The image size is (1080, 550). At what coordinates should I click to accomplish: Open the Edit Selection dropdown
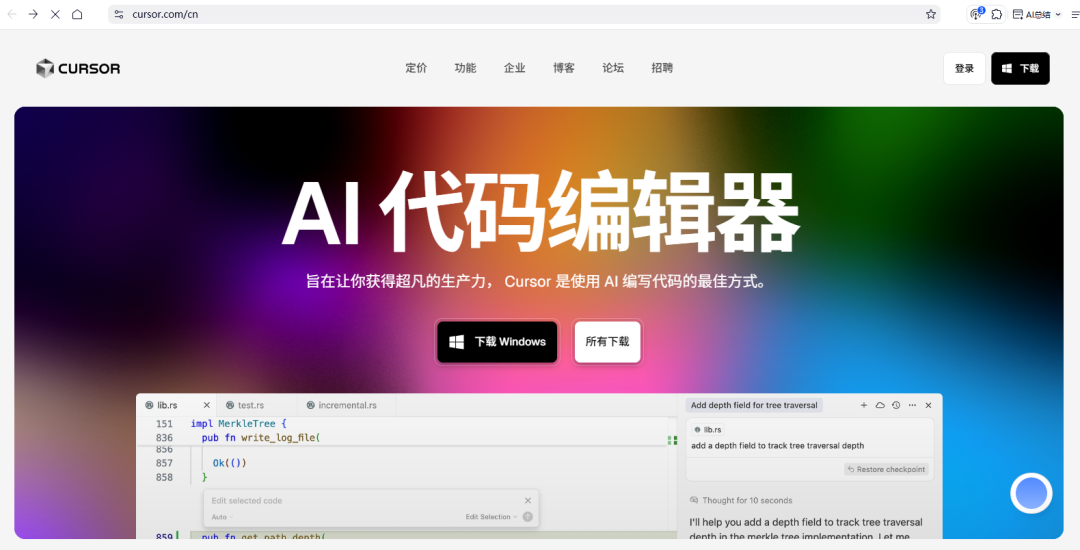[491, 517]
